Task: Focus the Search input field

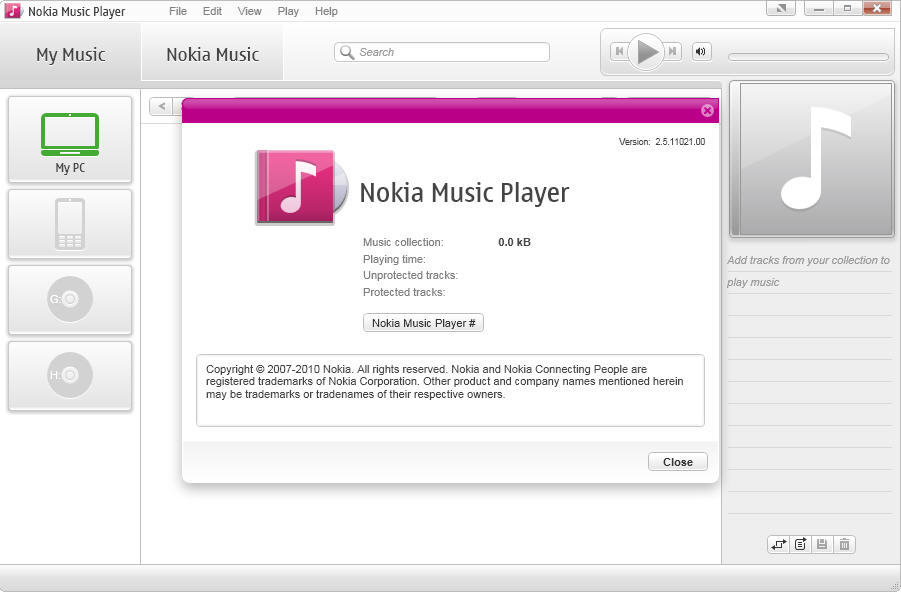Action: [442, 52]
